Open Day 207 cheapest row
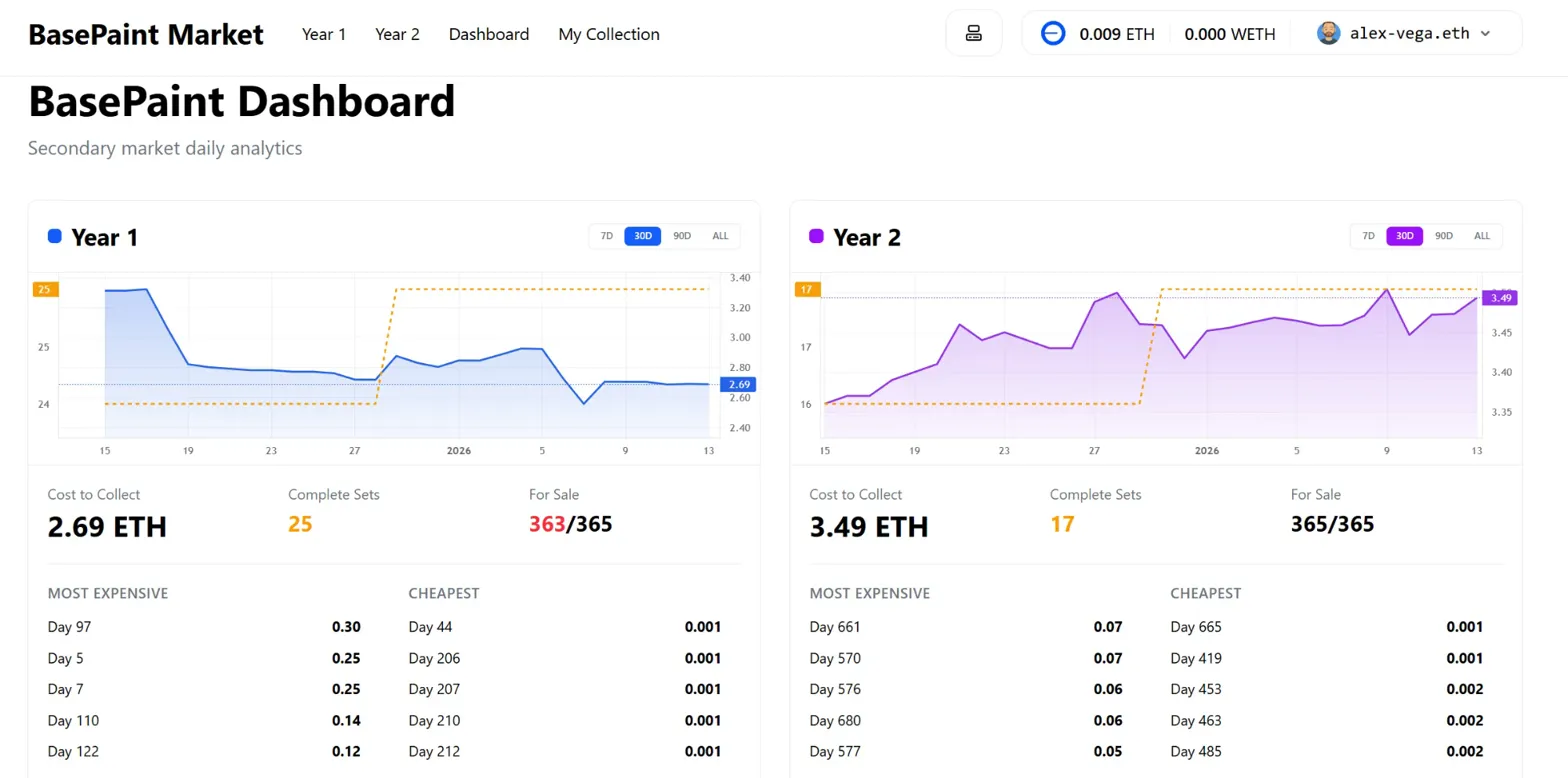The image size is (1568, 778). (x=565, y=689)
